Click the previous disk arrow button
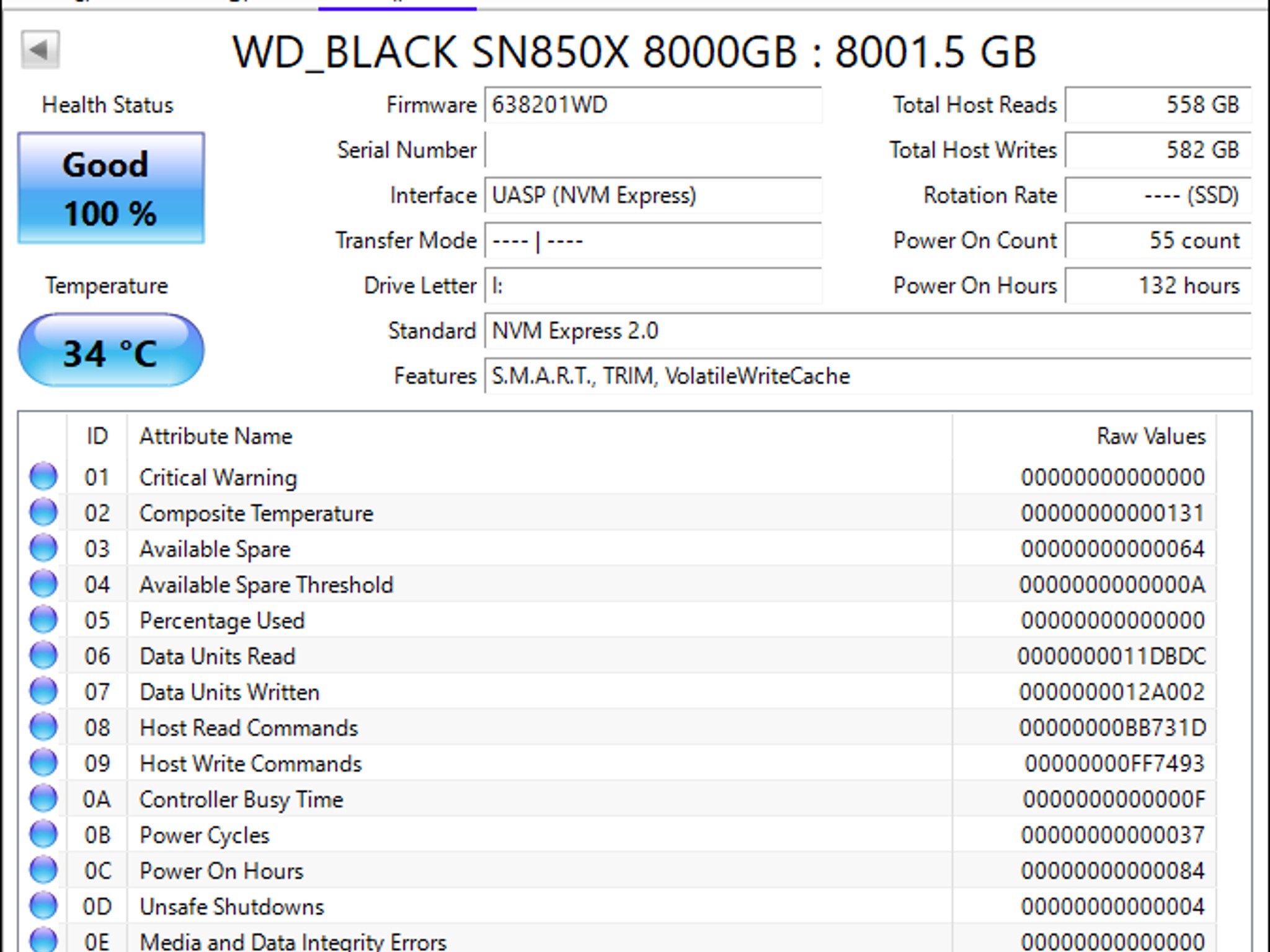Screen dimensions: 1270x952 click(40, 50)
